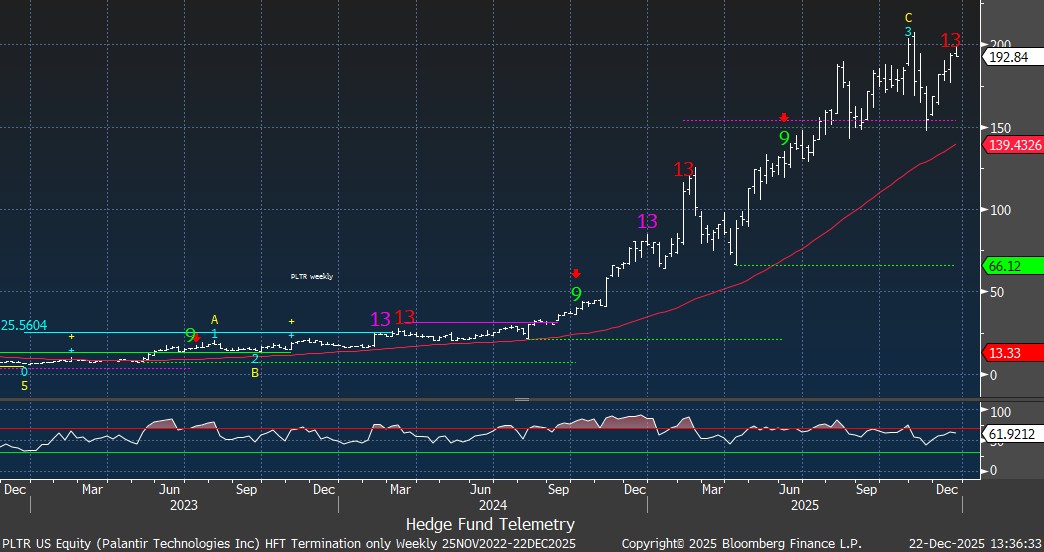Click the magenta 13 signal near March 2024
The image size is (1044, 552).
coord(381,319)
